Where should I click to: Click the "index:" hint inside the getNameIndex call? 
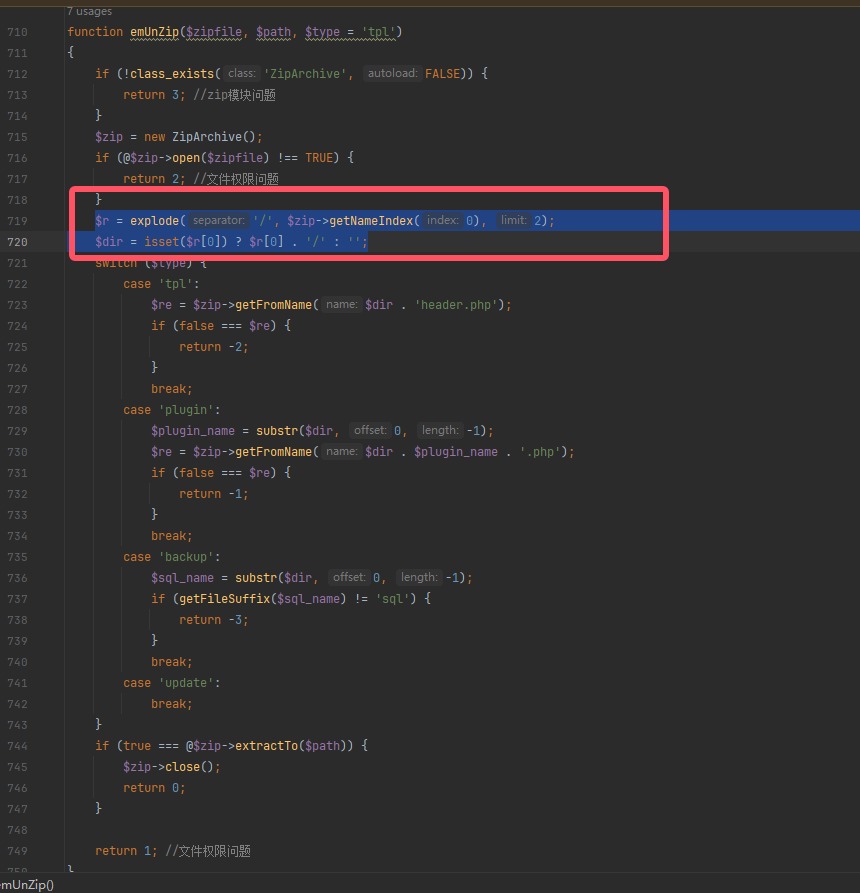coord(443,220)
